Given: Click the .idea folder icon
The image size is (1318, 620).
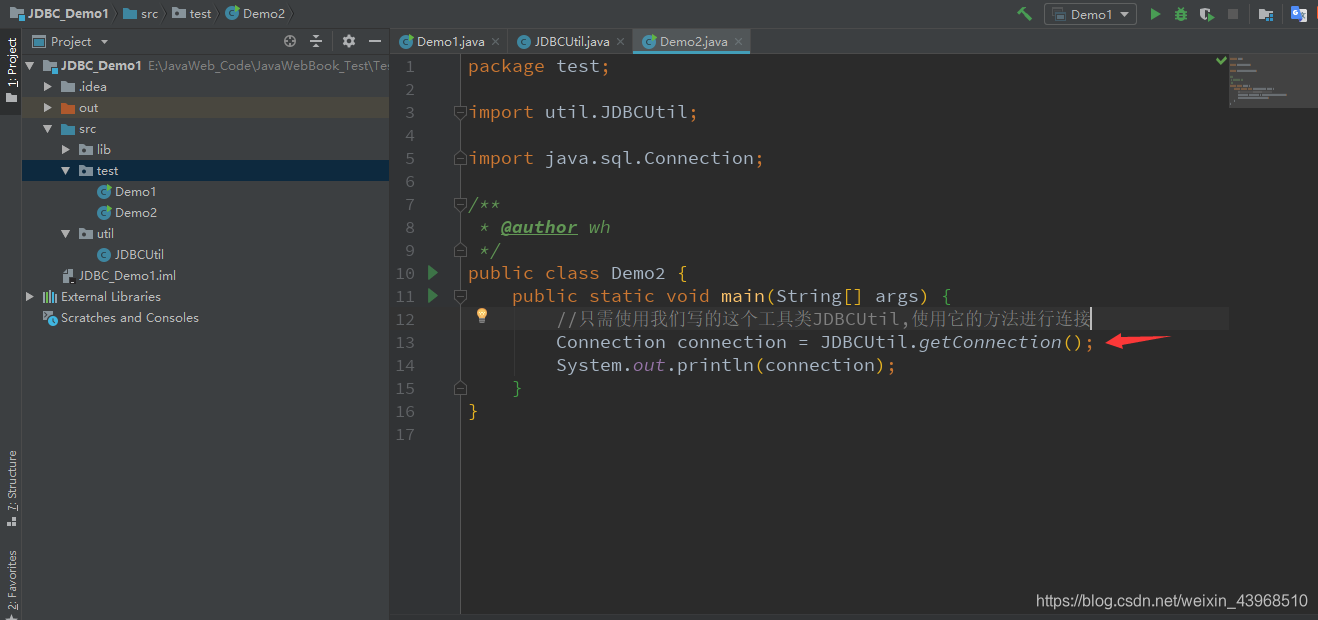Looking at the screenshot, I should [x=68, y=87].
